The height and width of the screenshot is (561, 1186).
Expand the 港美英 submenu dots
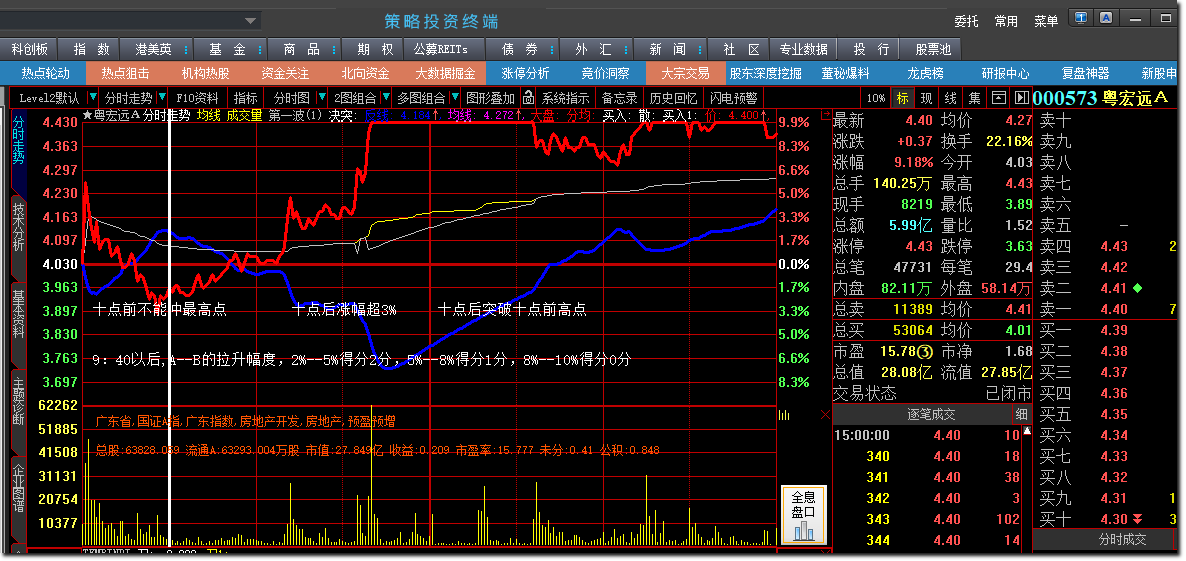186,50
